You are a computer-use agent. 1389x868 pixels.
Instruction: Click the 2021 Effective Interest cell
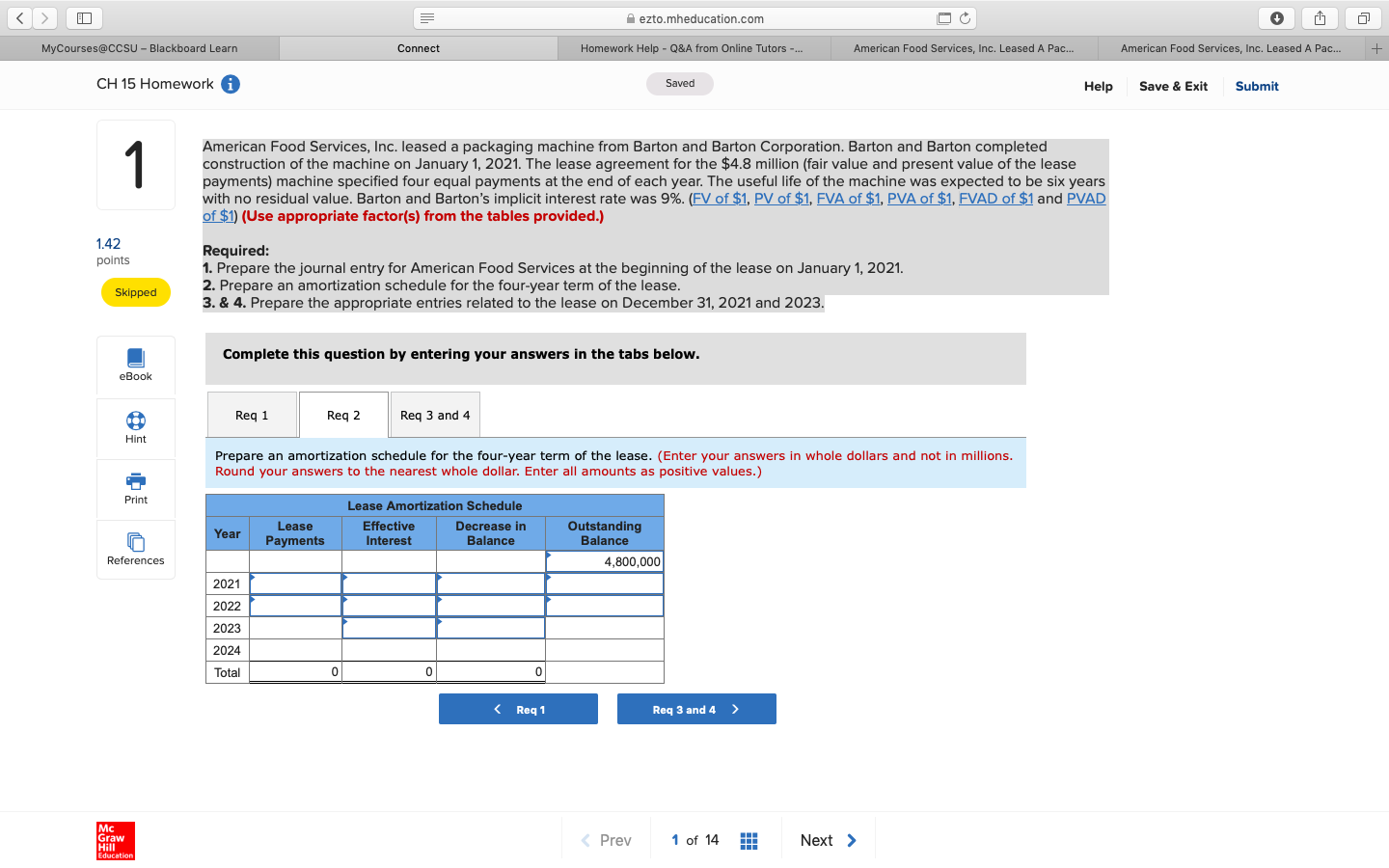tap(389, 583)
